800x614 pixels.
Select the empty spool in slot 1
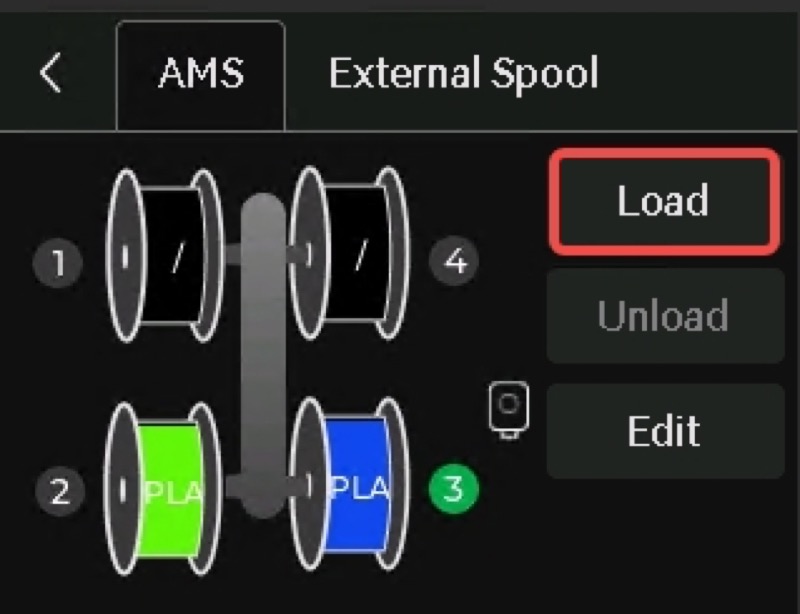coord(164,255)
